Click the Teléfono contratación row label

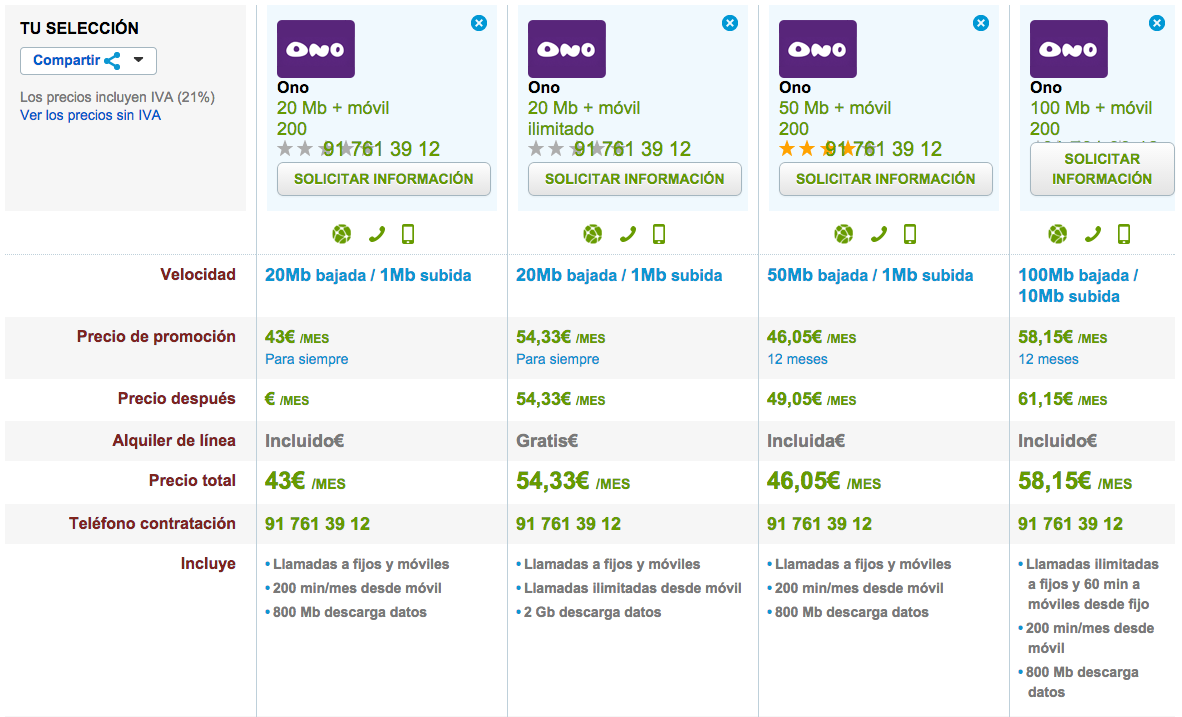[152, 523]
